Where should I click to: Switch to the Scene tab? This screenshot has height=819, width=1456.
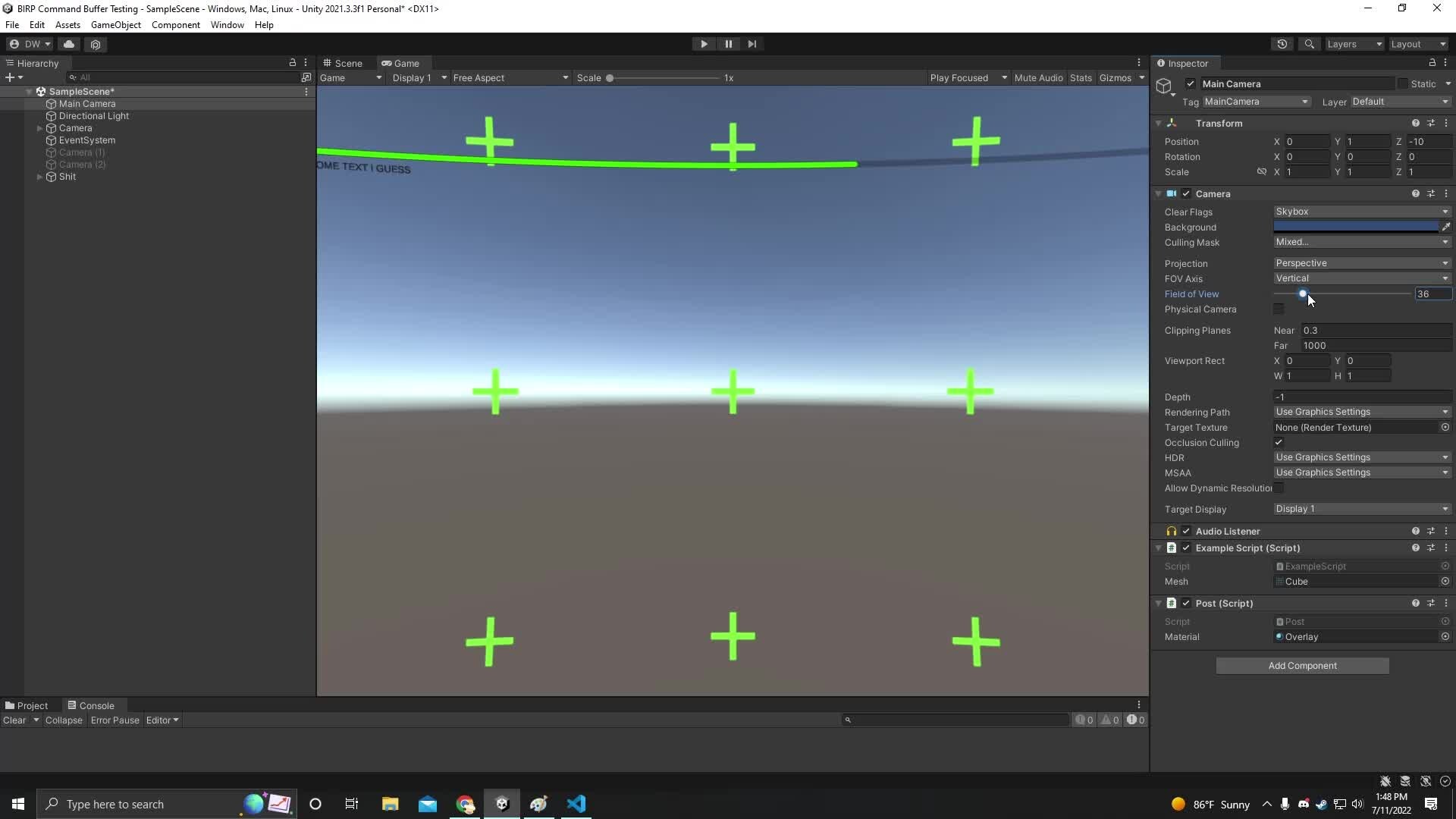point(348,63)
